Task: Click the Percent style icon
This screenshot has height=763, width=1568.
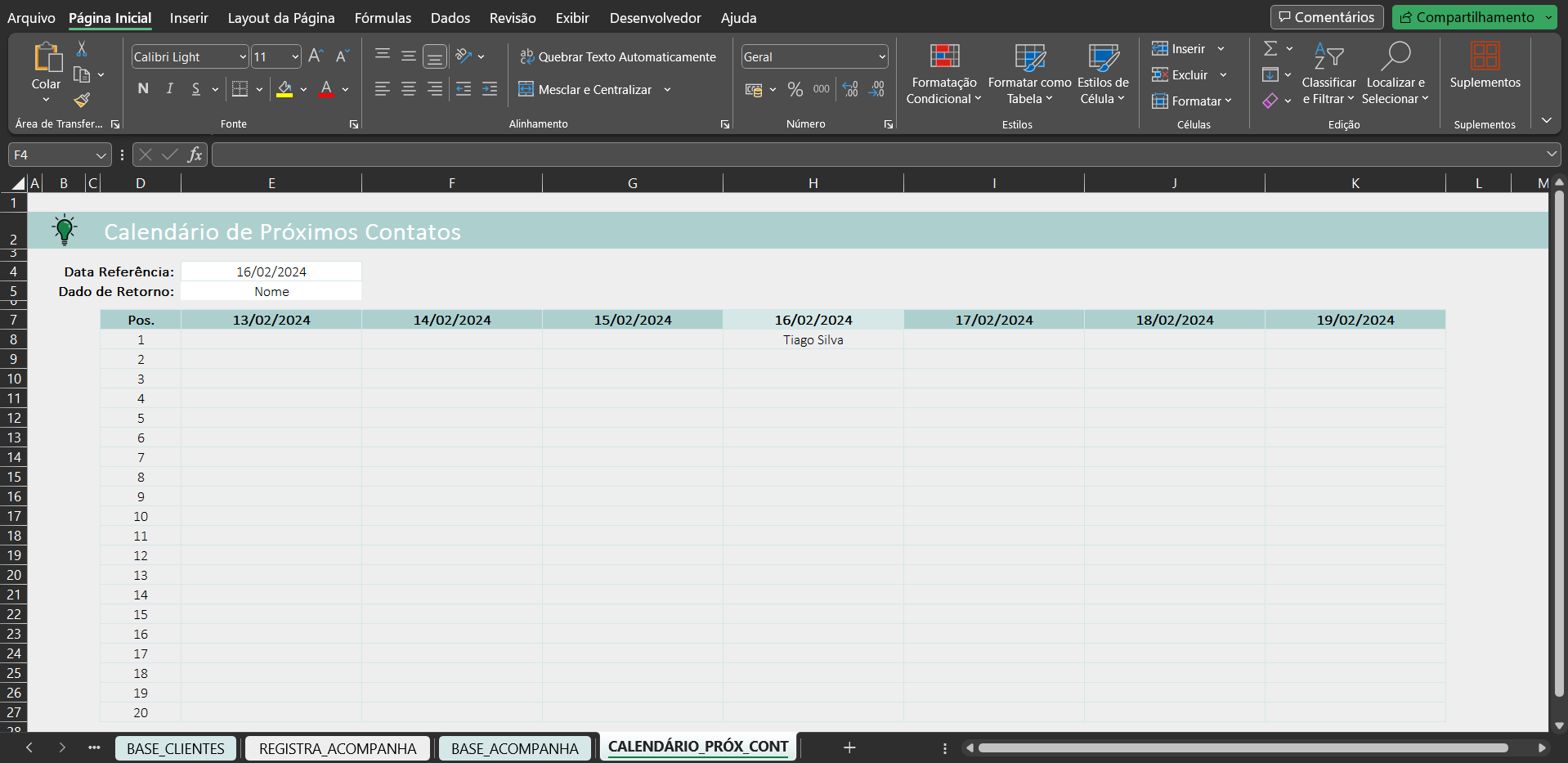Action: [795, 89]
